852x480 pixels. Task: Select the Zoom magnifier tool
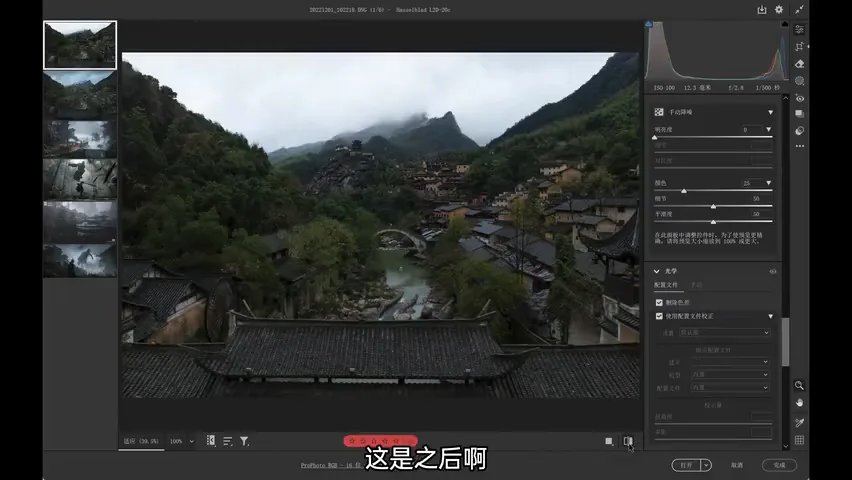(799, 385)
